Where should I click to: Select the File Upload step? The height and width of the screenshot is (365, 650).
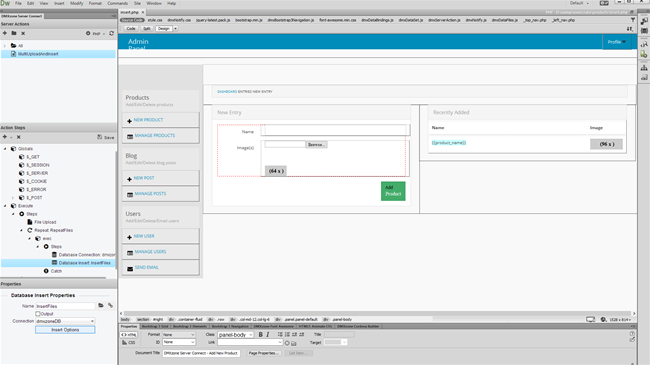tap(45, 222)
